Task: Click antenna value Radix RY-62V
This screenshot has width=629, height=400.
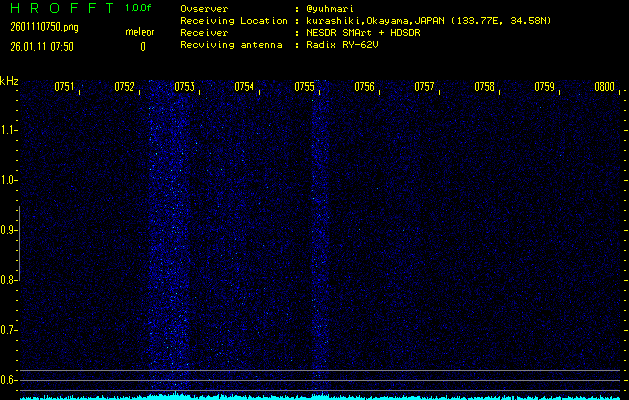Action: click(342, 45)
